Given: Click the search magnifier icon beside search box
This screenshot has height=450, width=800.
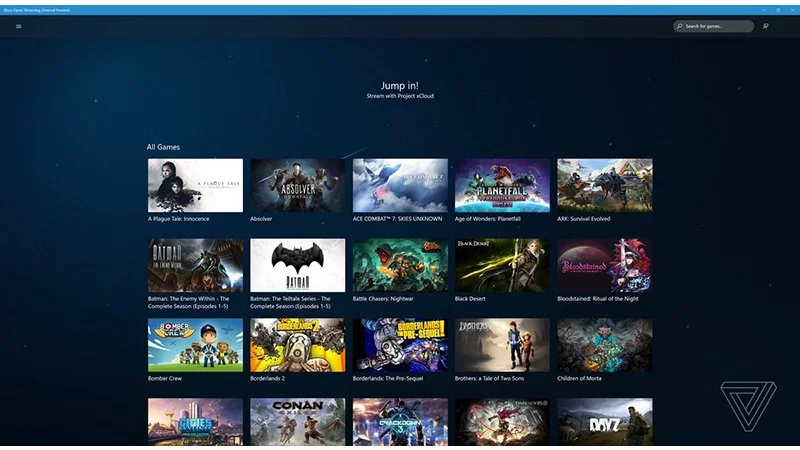Looking at the screenshot, I should coord(765,26).
